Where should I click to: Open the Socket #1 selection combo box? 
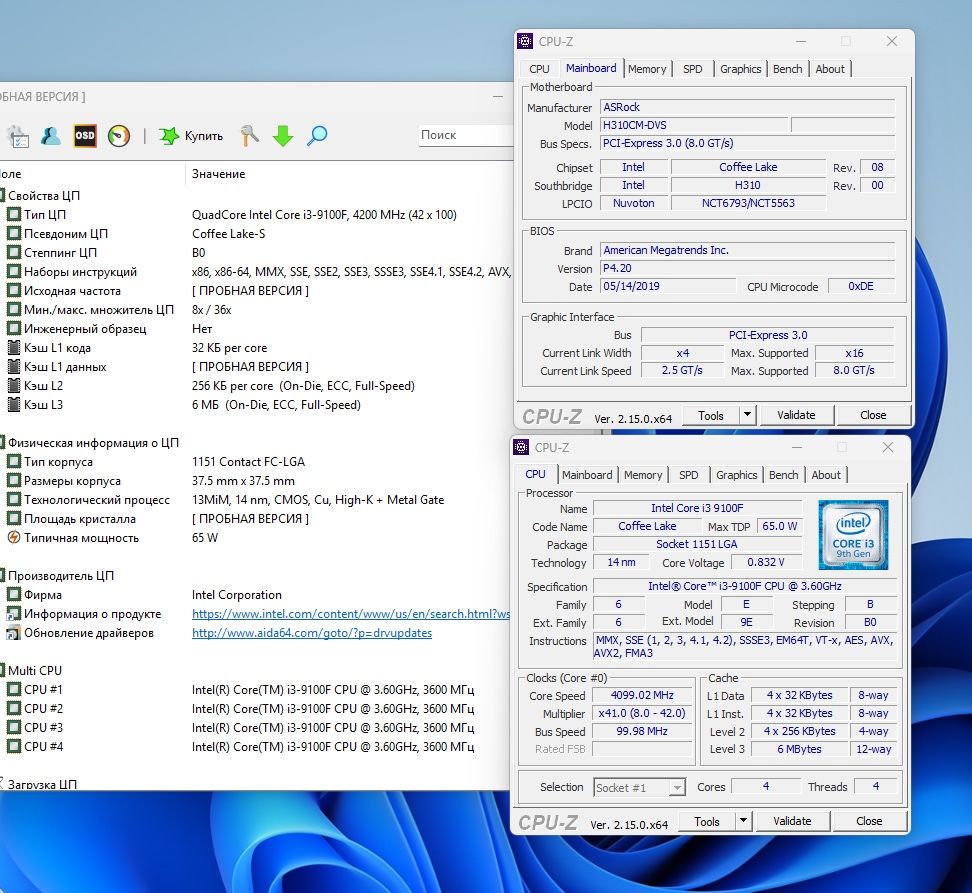click(639, 787)
